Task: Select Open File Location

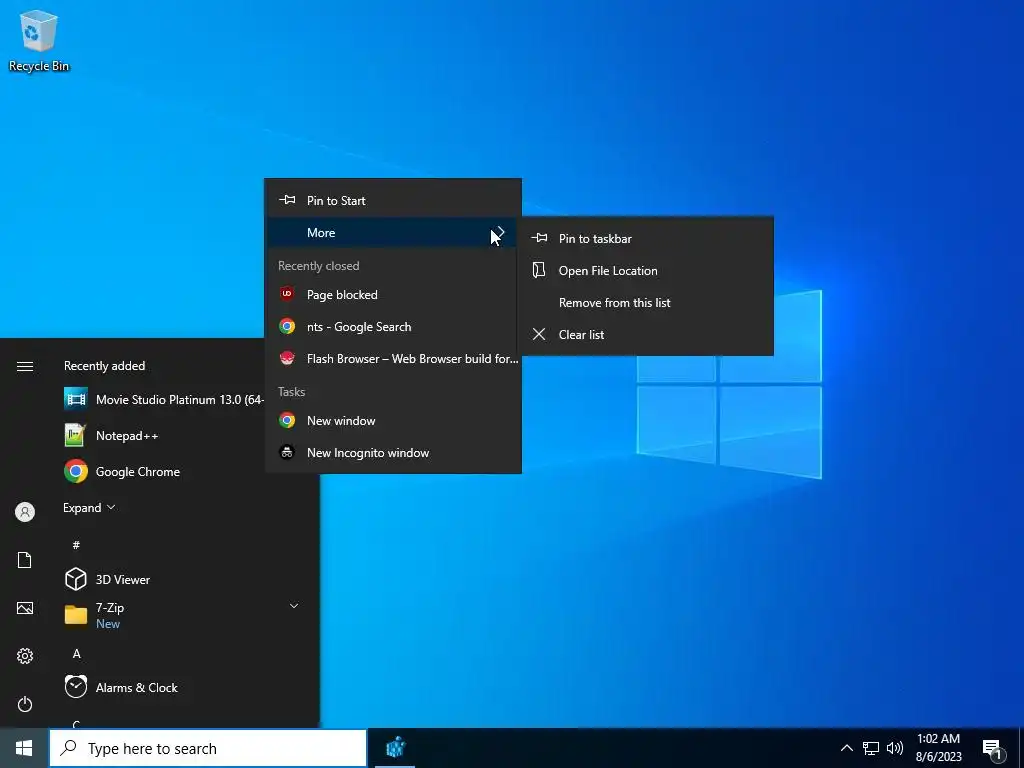Action: (647, 270)
